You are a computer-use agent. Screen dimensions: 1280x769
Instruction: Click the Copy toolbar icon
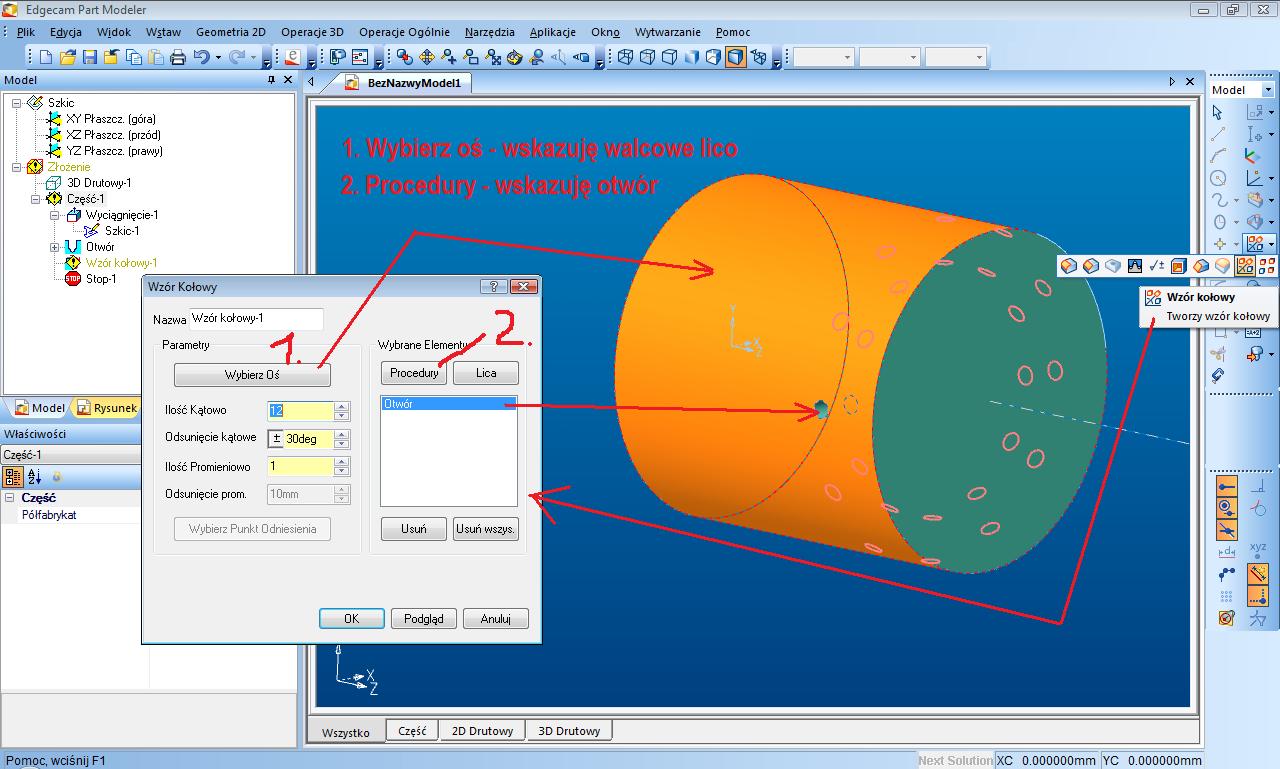(x=134, y=57)
